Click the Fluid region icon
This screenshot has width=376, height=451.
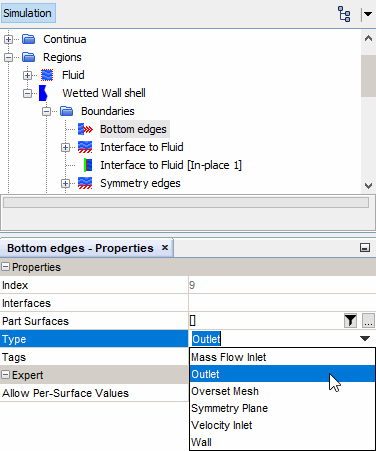(x=47, y=75)
